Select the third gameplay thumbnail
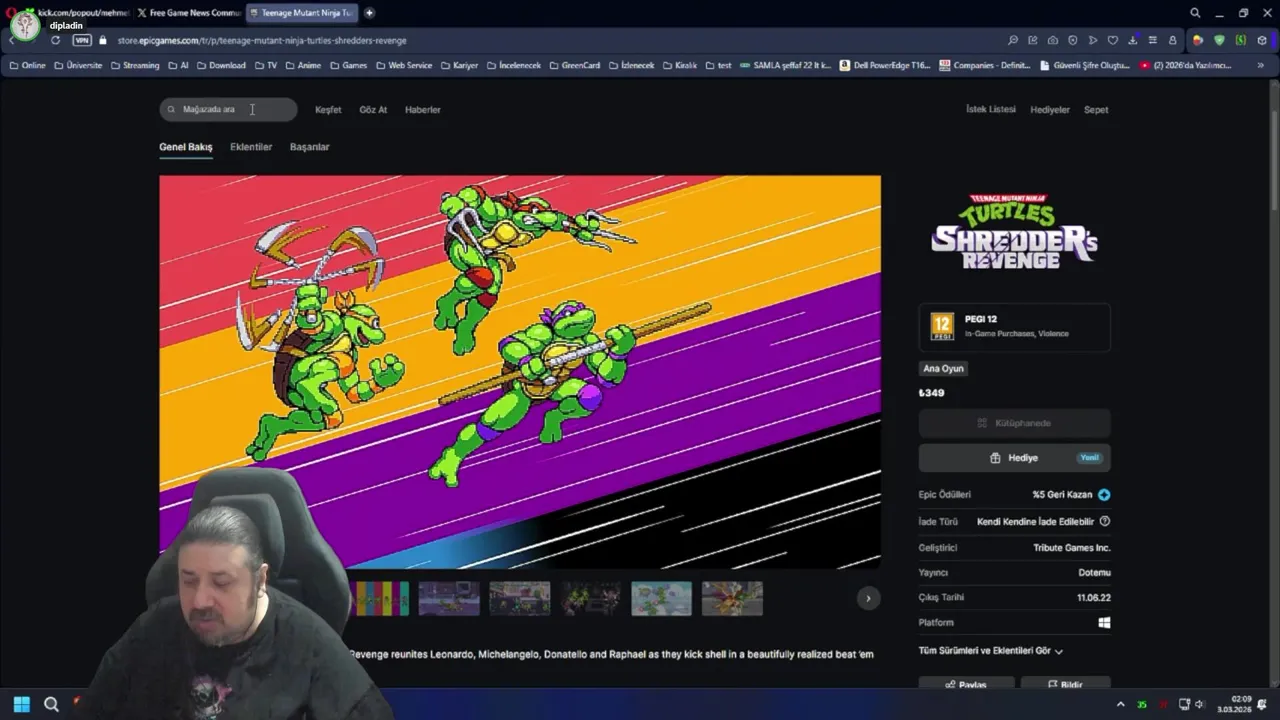Viewport: 1280px width, 720px height. point(520,598)
